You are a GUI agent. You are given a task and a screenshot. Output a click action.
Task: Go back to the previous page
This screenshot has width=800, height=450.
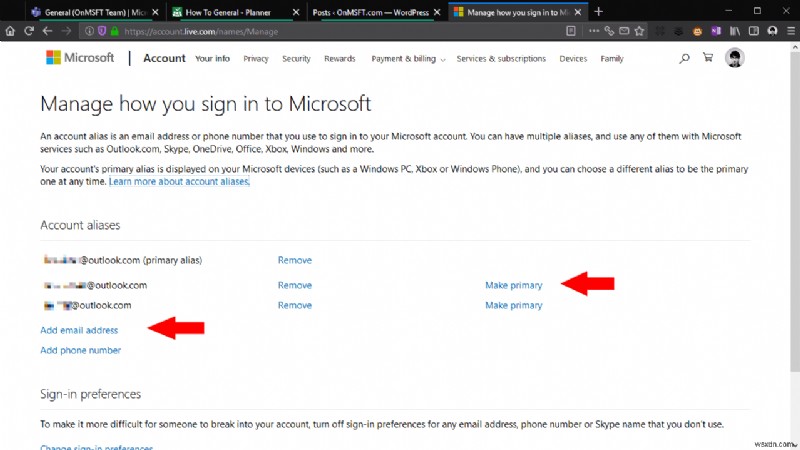47,31
